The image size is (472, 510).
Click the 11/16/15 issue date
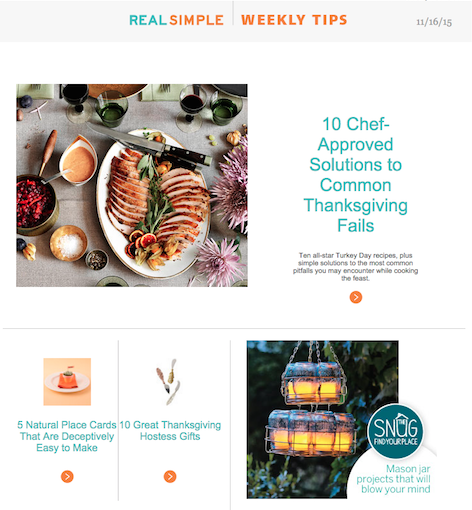[434, 22]
